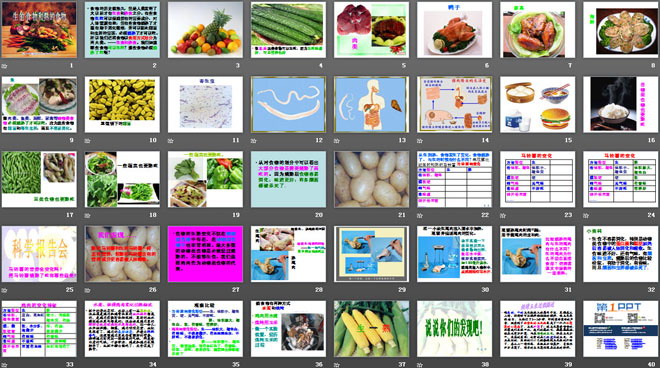This screenshot has width=660, height=368.
Task: Select slide 40 '第1PPT' ending slide
Action: 621,329
